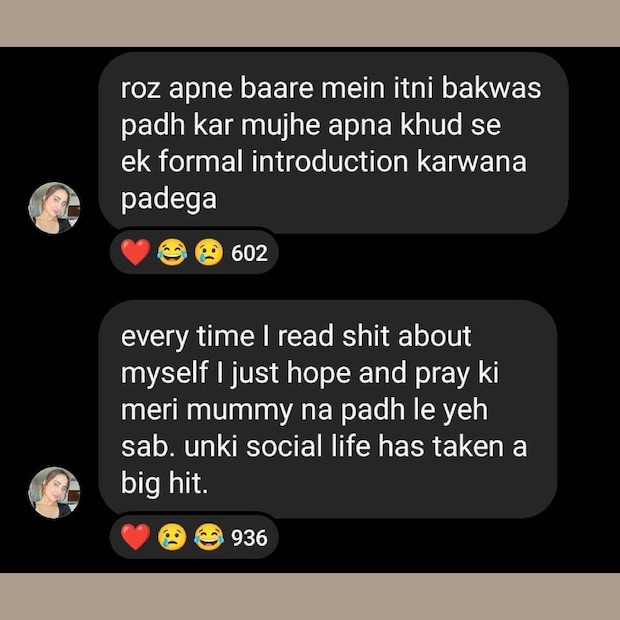The image size is (620, 620).
Task: Open the 602 reactions count
Action: [x=249, y=253]
